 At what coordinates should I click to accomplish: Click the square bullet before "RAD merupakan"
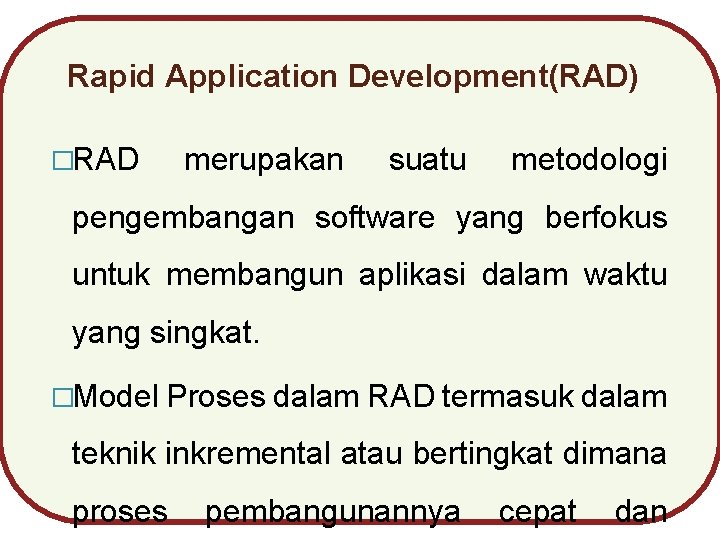63,161
